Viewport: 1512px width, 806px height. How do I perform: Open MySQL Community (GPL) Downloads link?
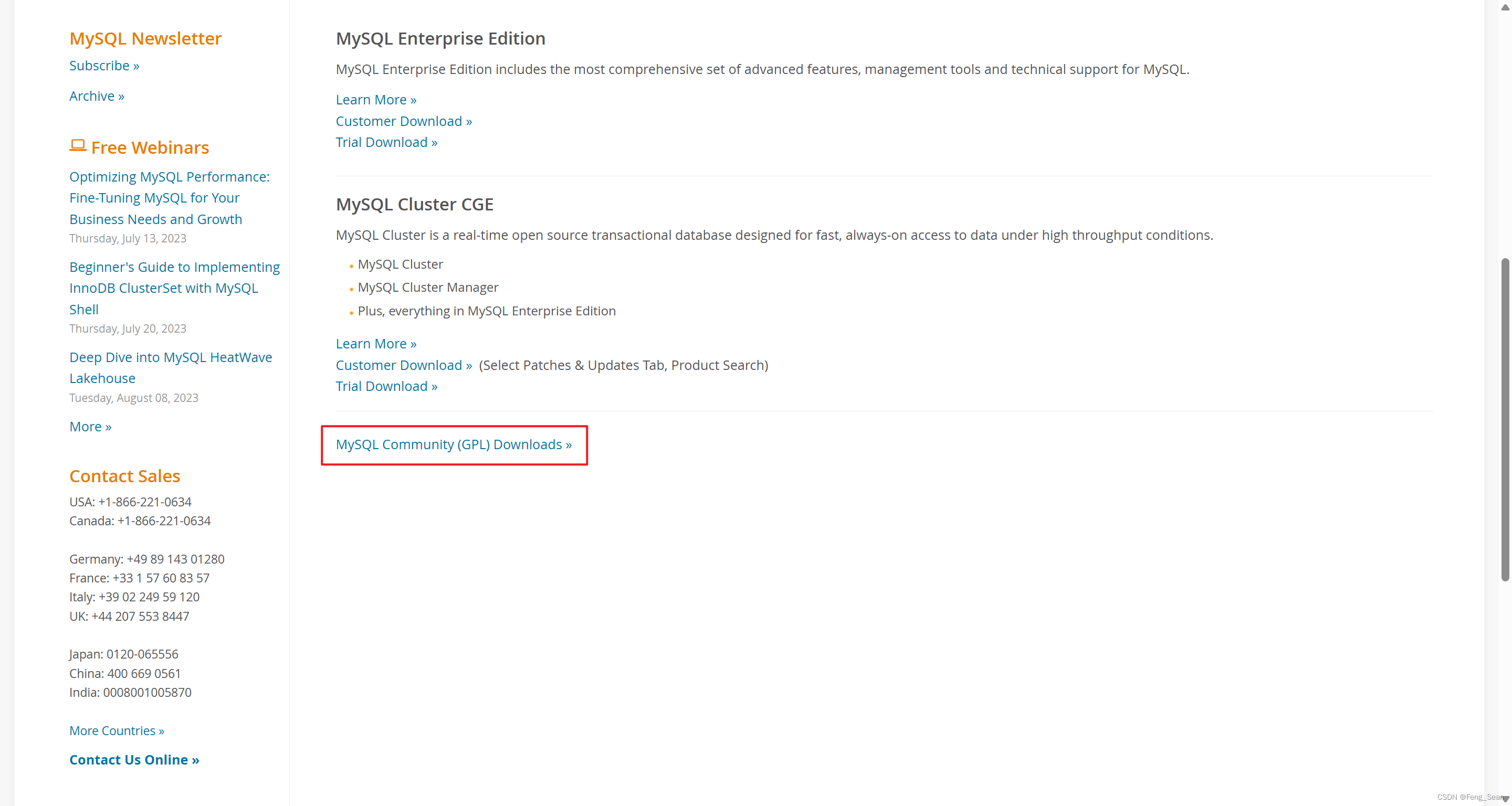454,444
